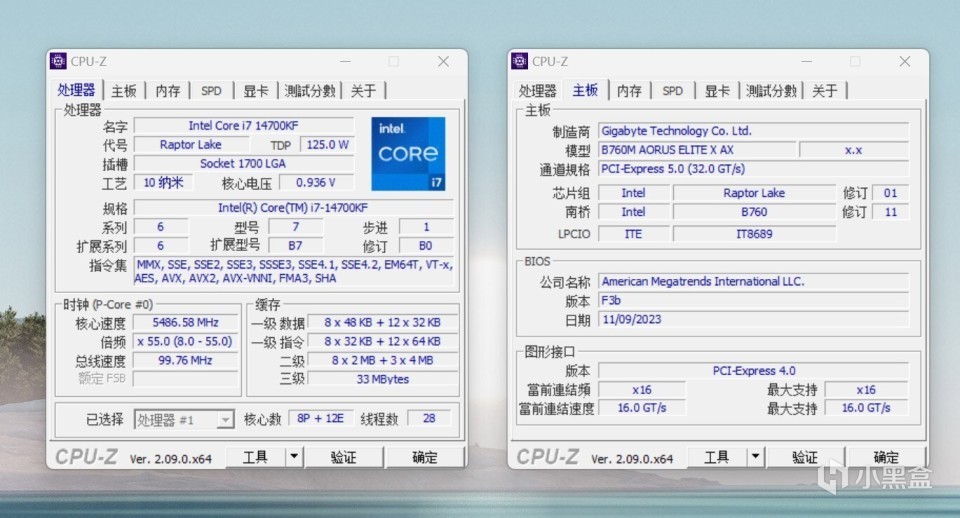Image resolution: width=960 pixels, height=518 pixels.
Task: Select 主板 tab in right window
Action: [585, 90]
